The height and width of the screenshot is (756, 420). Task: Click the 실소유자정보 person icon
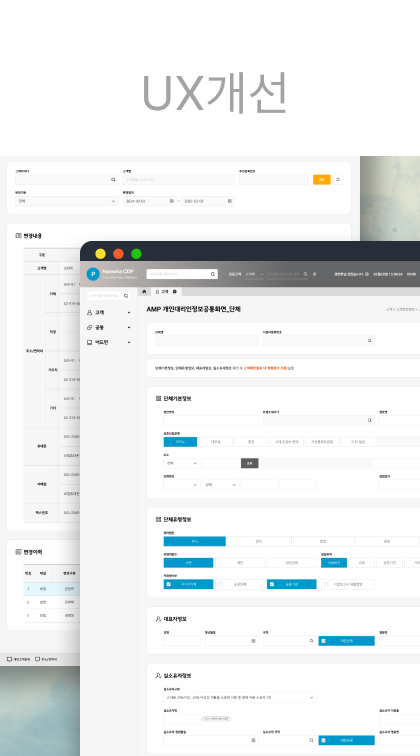coord(158,675)
